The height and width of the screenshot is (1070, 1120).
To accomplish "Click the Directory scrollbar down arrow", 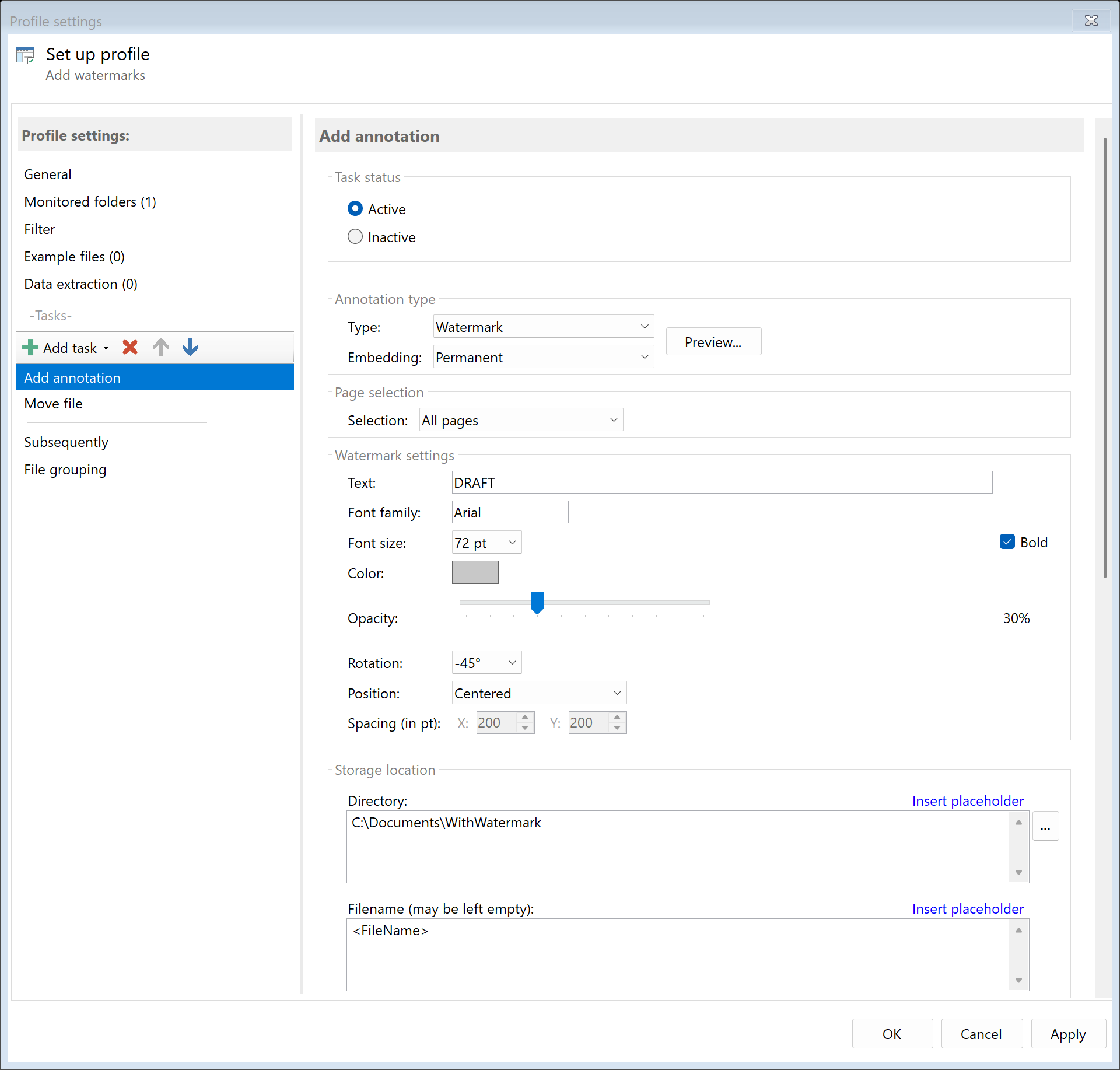I will click(x=1019, y=872).
